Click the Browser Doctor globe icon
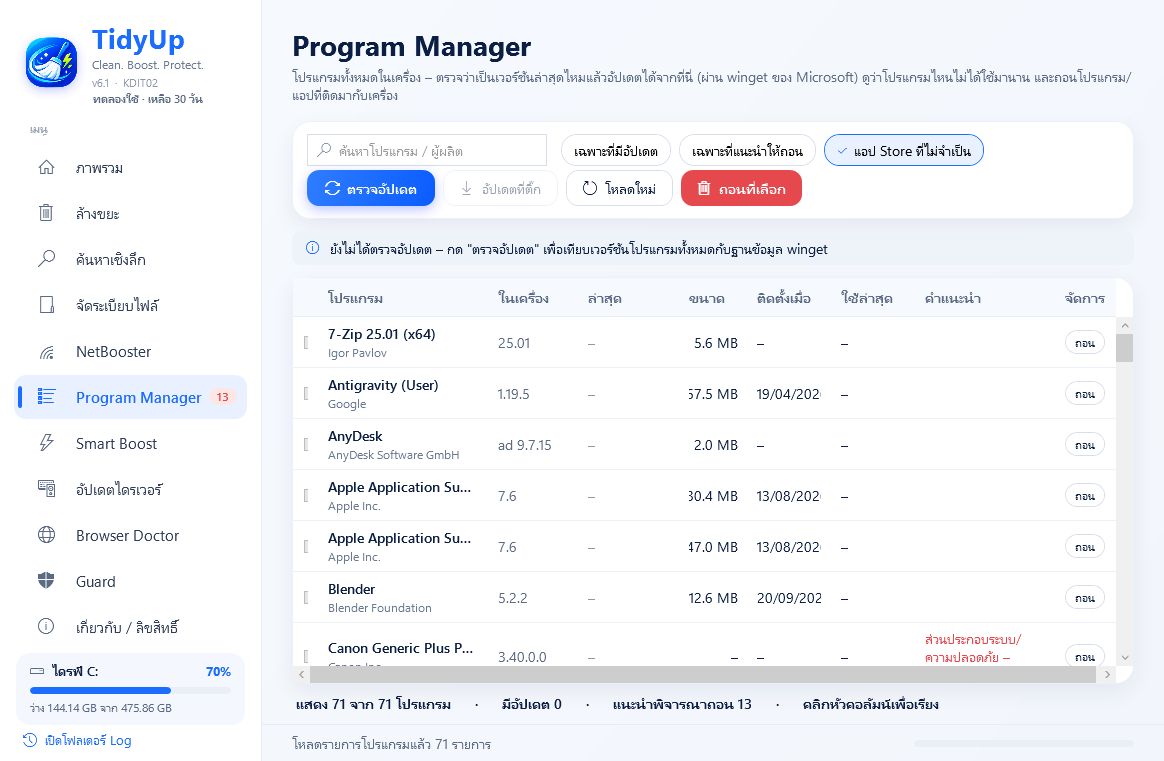Viewport: 1164px width, 761px height. tap(46, 535)
